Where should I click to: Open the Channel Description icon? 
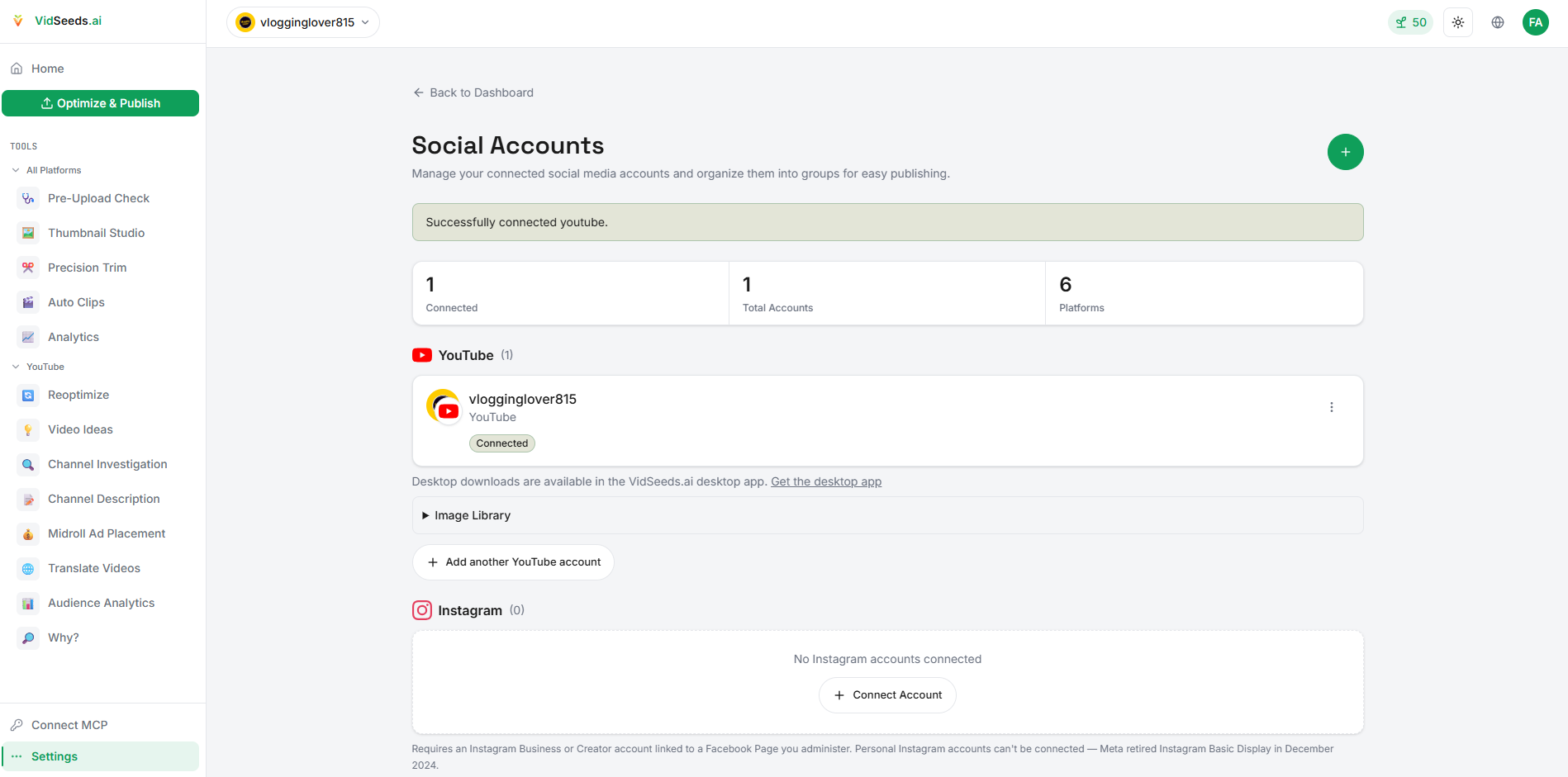[28, 499]
